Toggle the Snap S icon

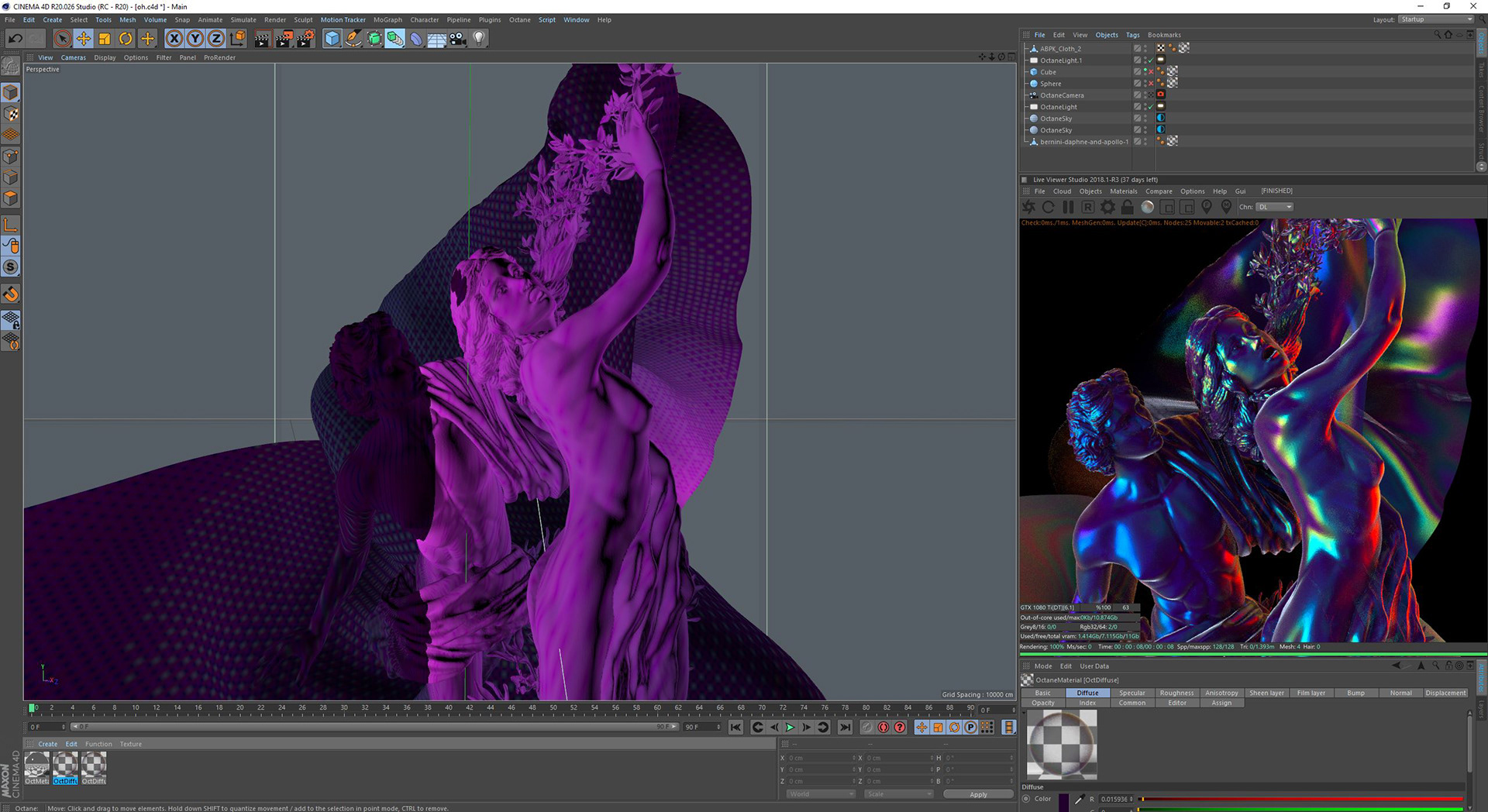tap(11, 267)
